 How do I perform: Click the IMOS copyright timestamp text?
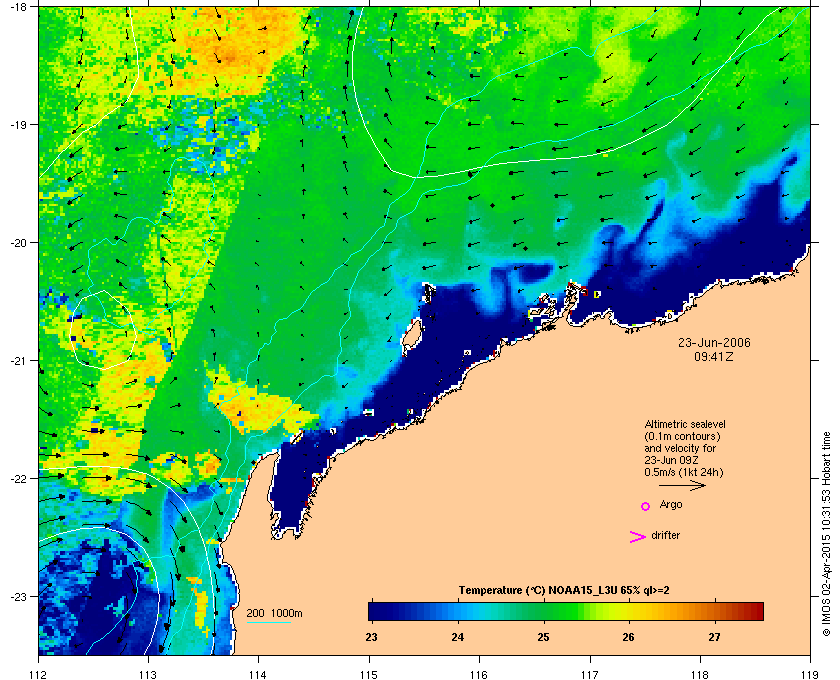pyautogui.click(x=826, y=534)
